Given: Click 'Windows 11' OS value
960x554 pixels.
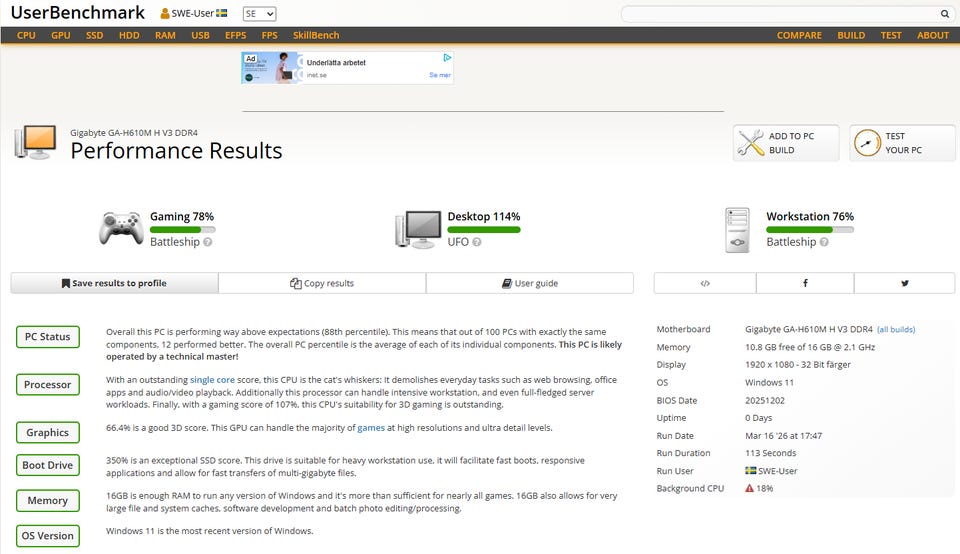Looking at the screenshot, I should click(769, 383).
